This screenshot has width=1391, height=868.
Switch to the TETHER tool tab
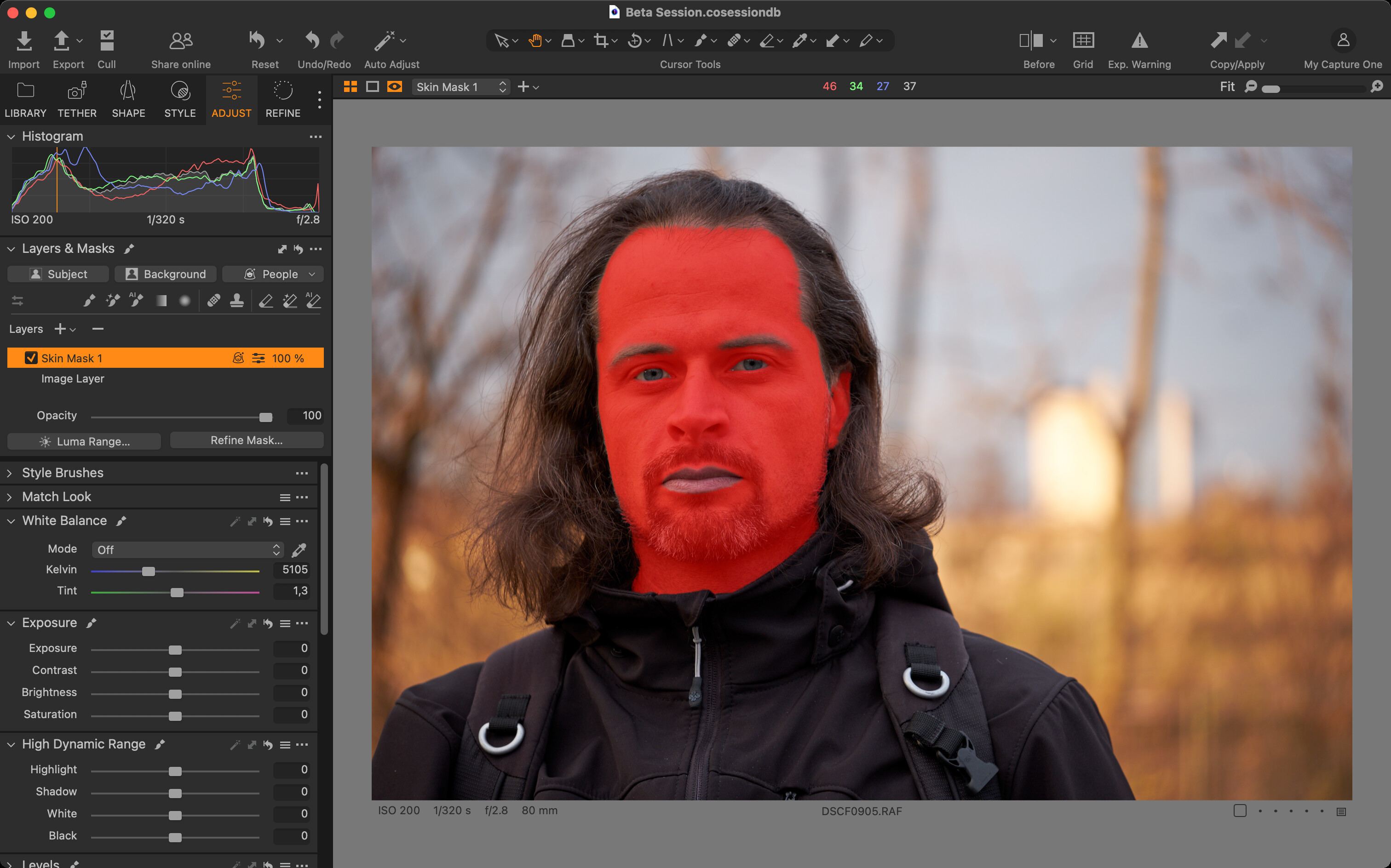pos(77,99)
